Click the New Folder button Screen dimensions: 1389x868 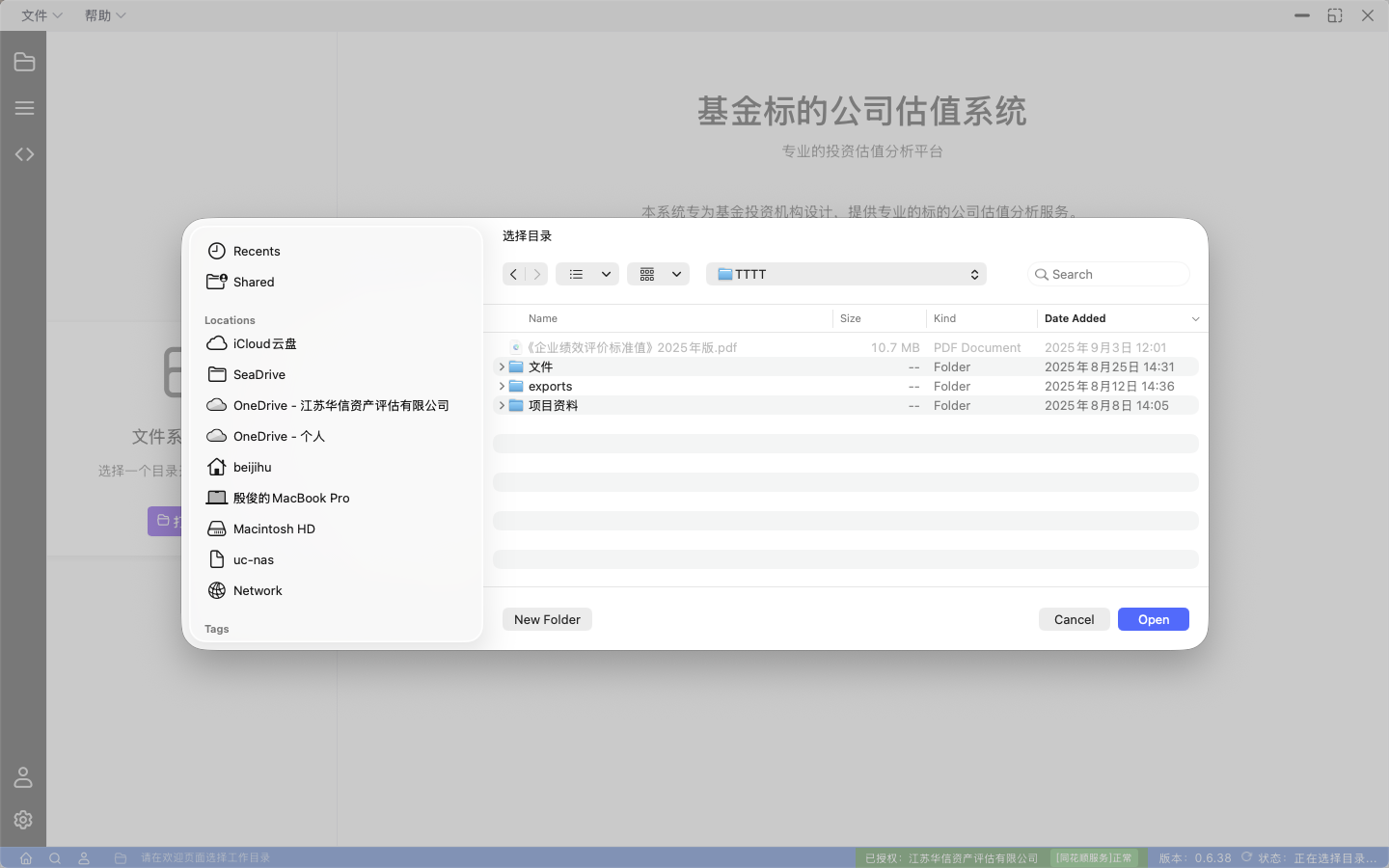pos(547,619)
